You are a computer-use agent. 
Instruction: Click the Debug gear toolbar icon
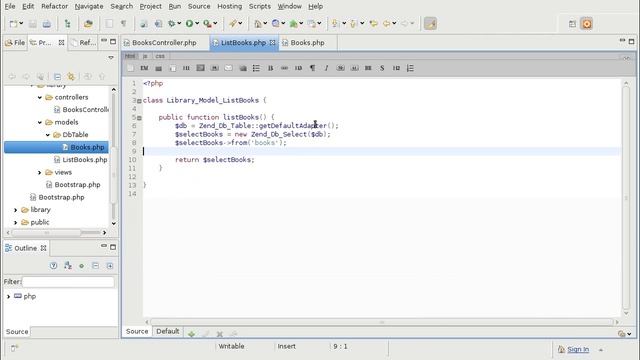click(x=172, y=24)
